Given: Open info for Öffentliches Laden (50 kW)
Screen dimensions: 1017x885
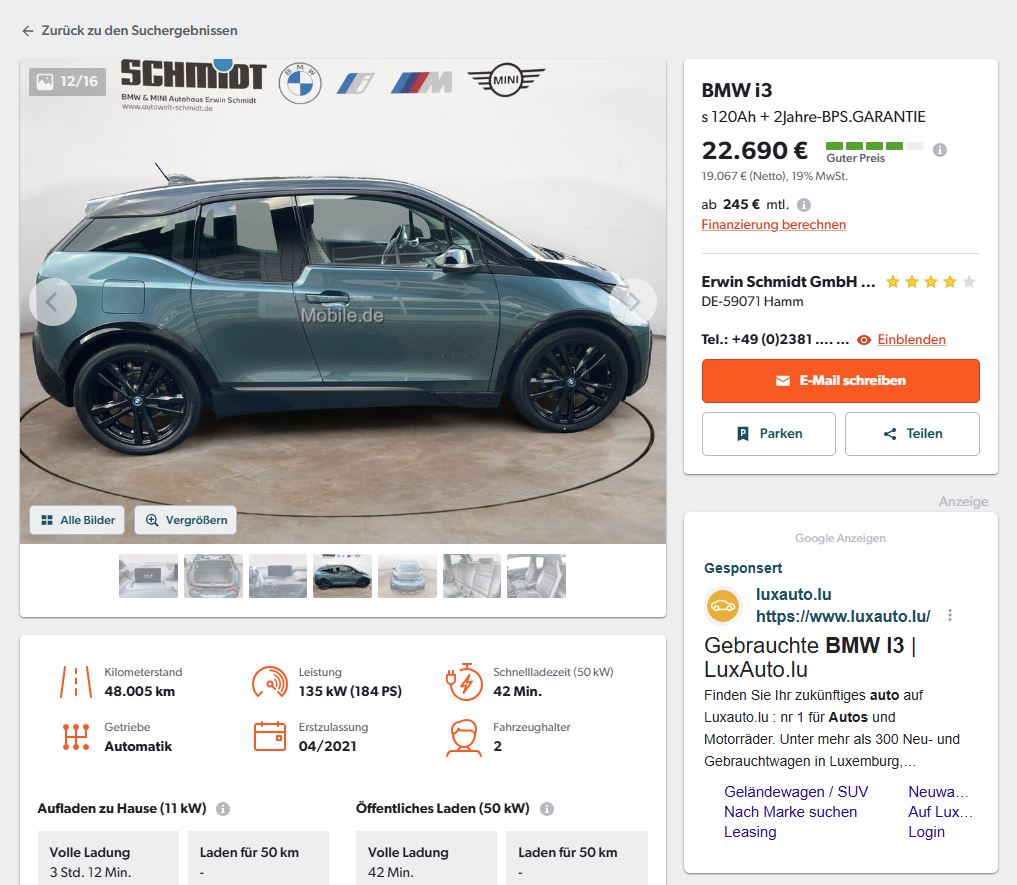Looking at the screenshot, I should (x=547, y=809).
